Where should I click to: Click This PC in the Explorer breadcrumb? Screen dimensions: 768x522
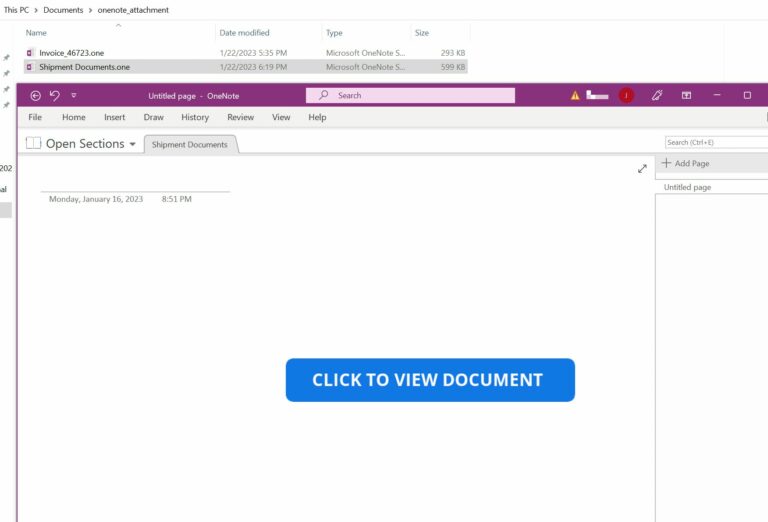pyautogui.click(x=16, y=10)
